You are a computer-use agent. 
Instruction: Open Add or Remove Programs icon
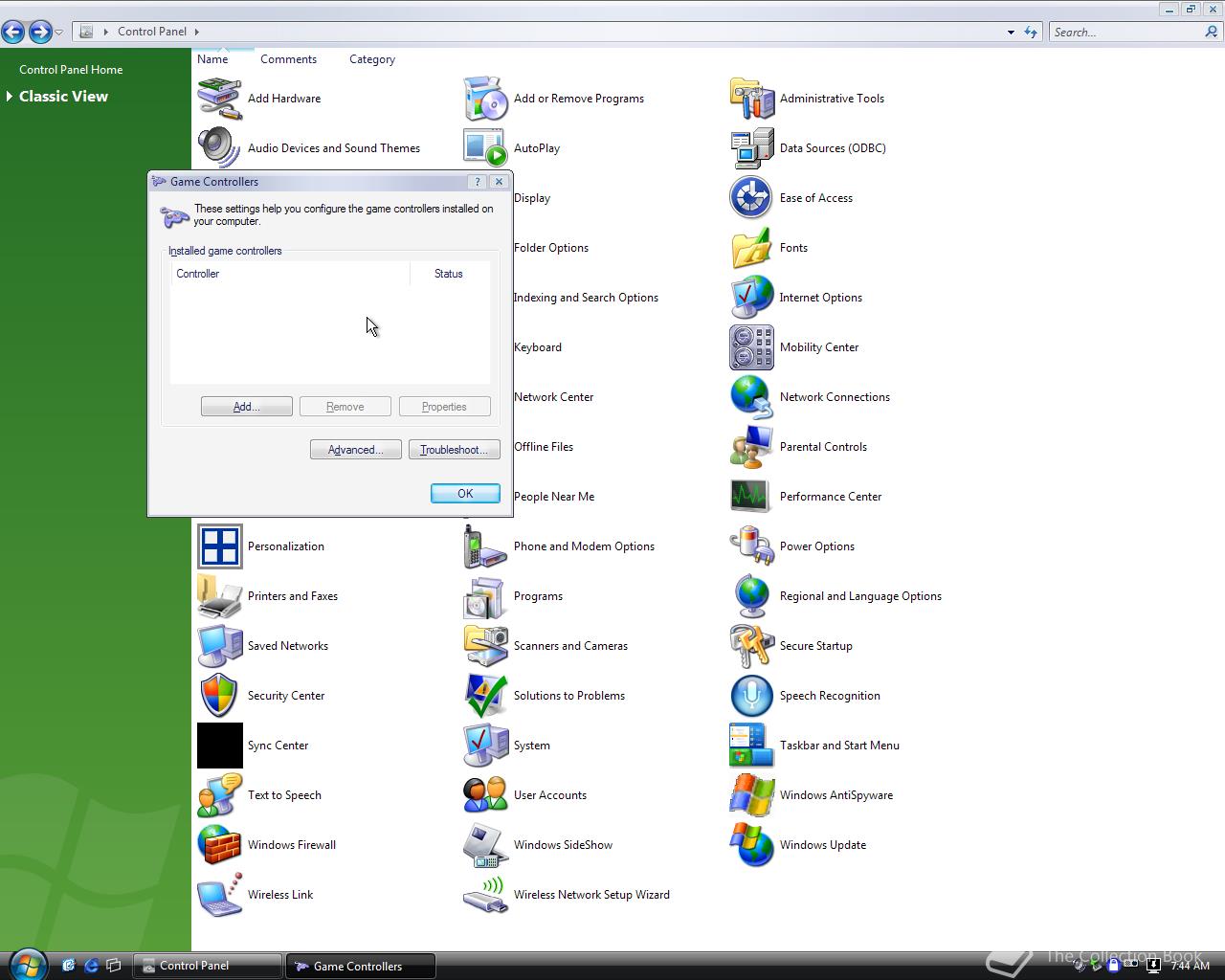[485, 99]
